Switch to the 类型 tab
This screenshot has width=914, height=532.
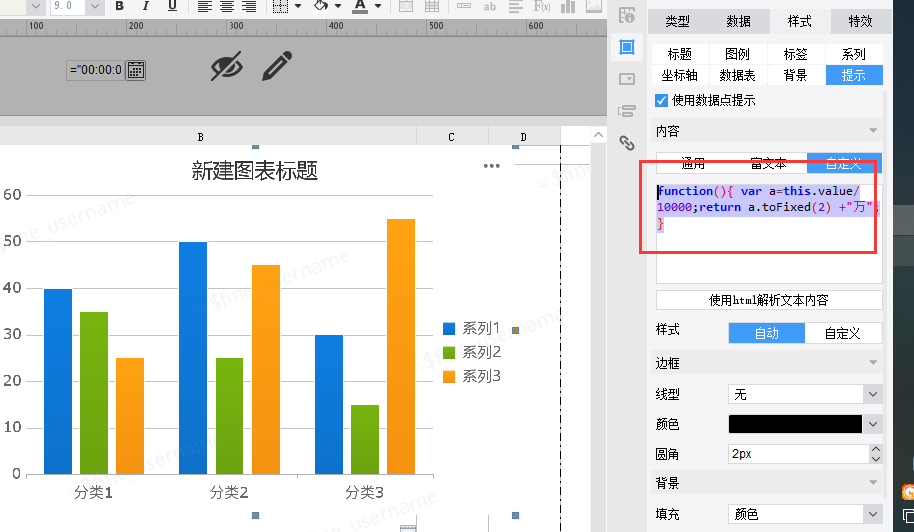678,22
